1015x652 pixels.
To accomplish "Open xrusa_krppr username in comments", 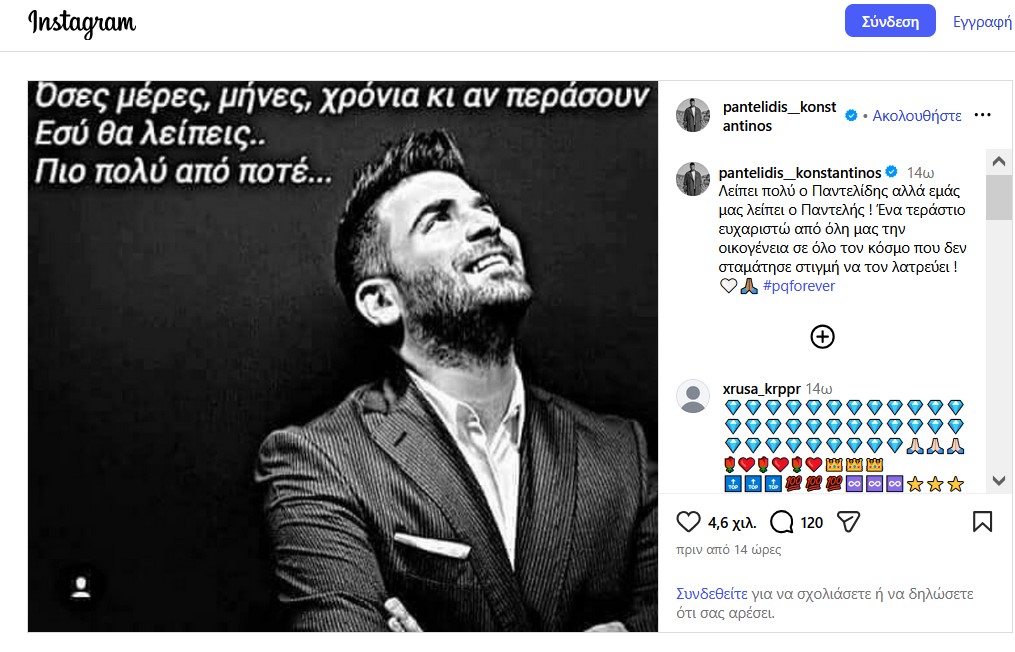I will [x=761, y=389].
